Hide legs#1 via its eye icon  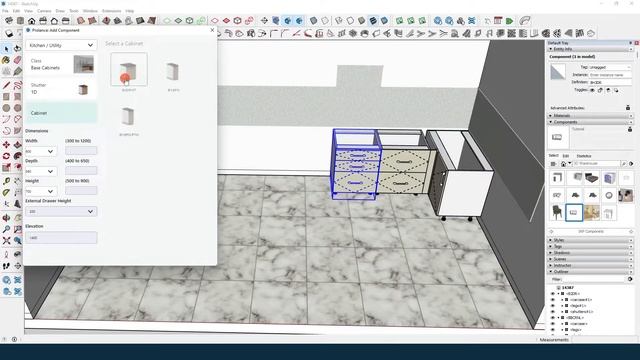[x=553, y=305]
